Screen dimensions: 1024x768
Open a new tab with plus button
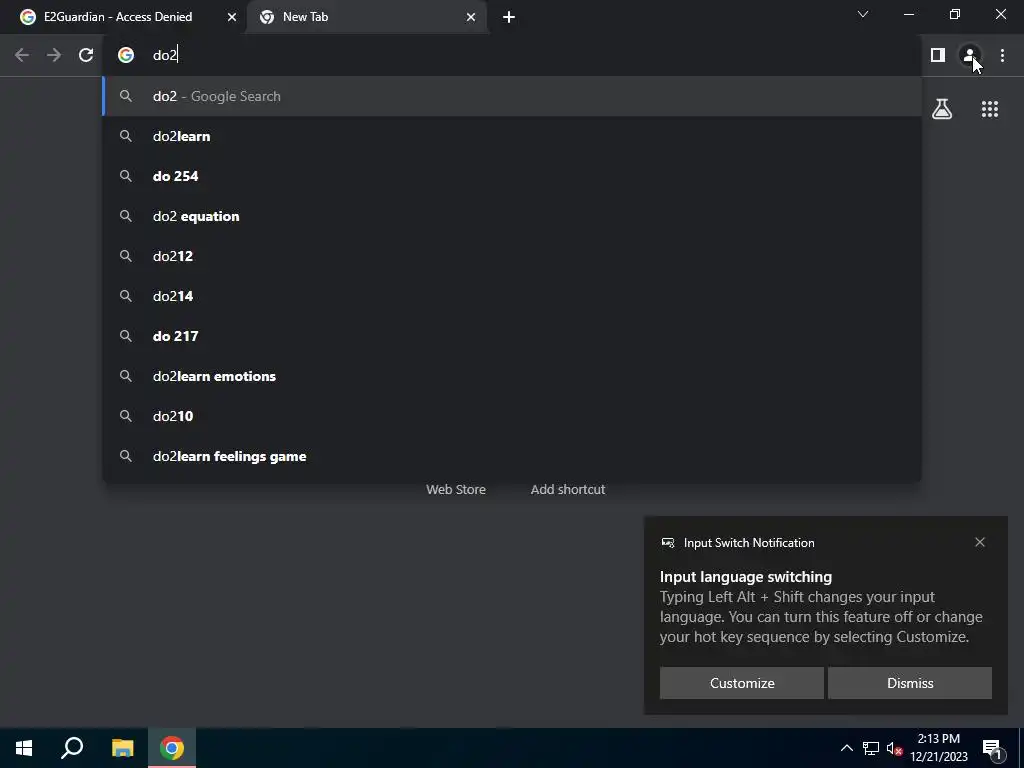pos(509,17)
